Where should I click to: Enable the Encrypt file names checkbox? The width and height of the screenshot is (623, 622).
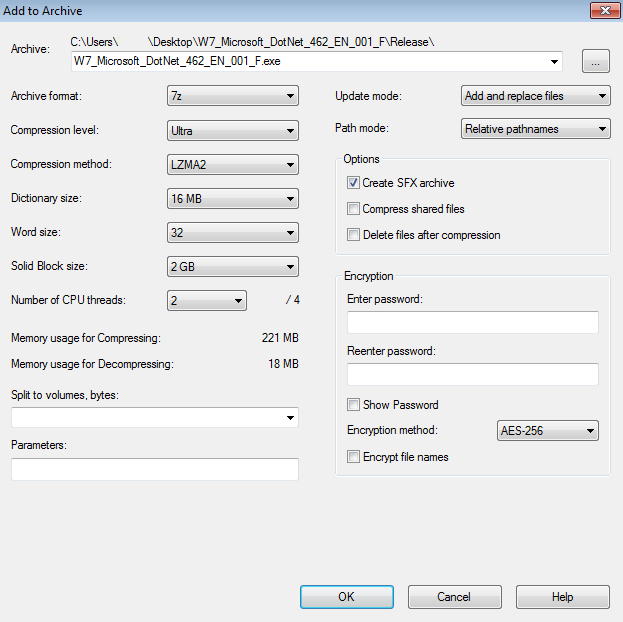point(353,457)
